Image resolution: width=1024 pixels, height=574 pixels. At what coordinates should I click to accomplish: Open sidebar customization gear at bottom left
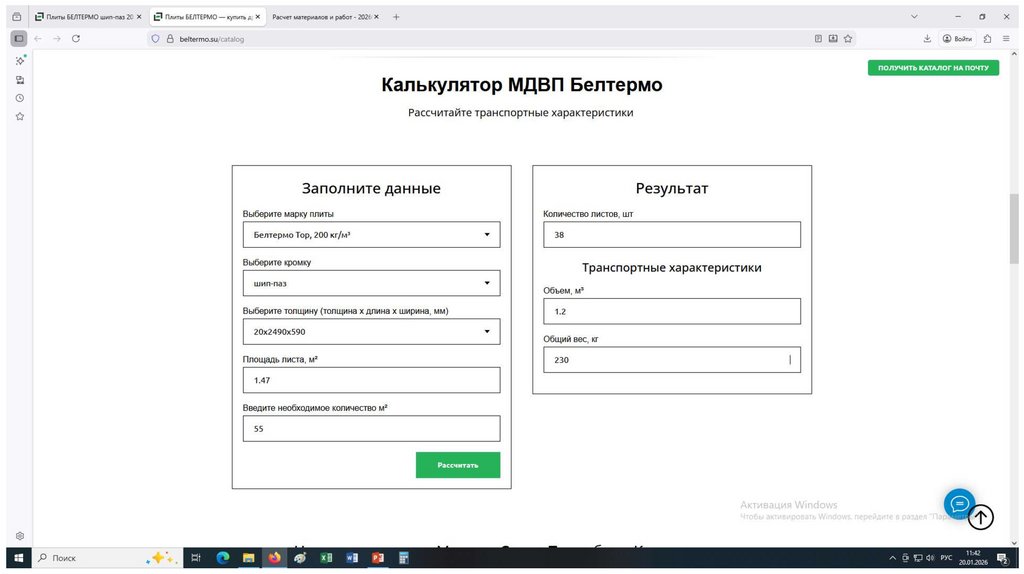click(20, 535)
